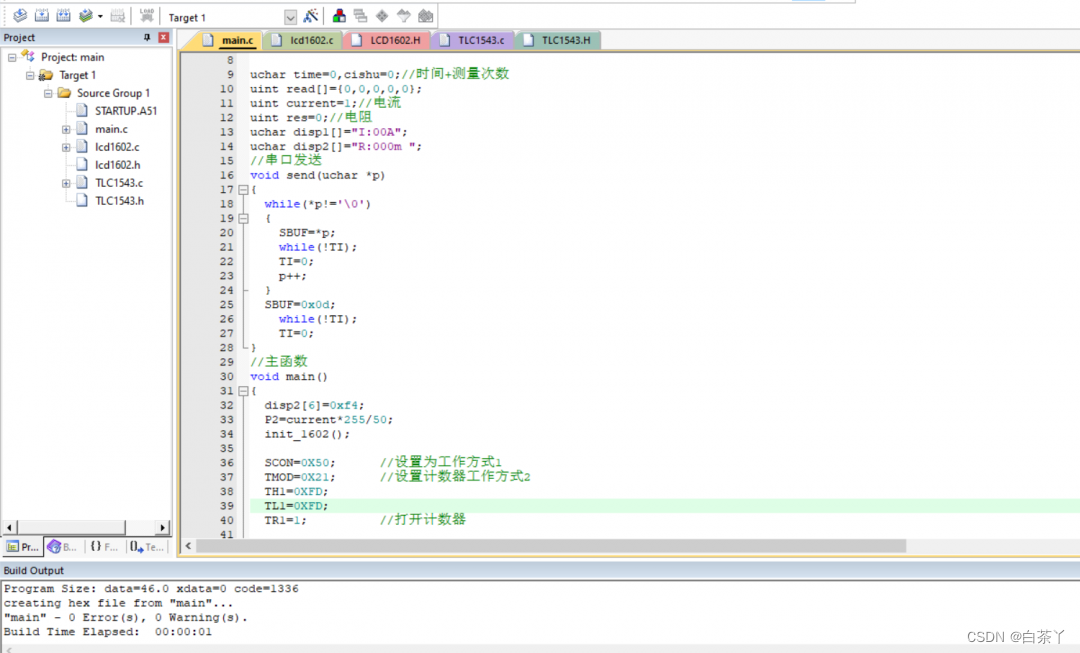Select TLC1543.h file in project tree
The image size is (1080, 653).
coord(119,201)
